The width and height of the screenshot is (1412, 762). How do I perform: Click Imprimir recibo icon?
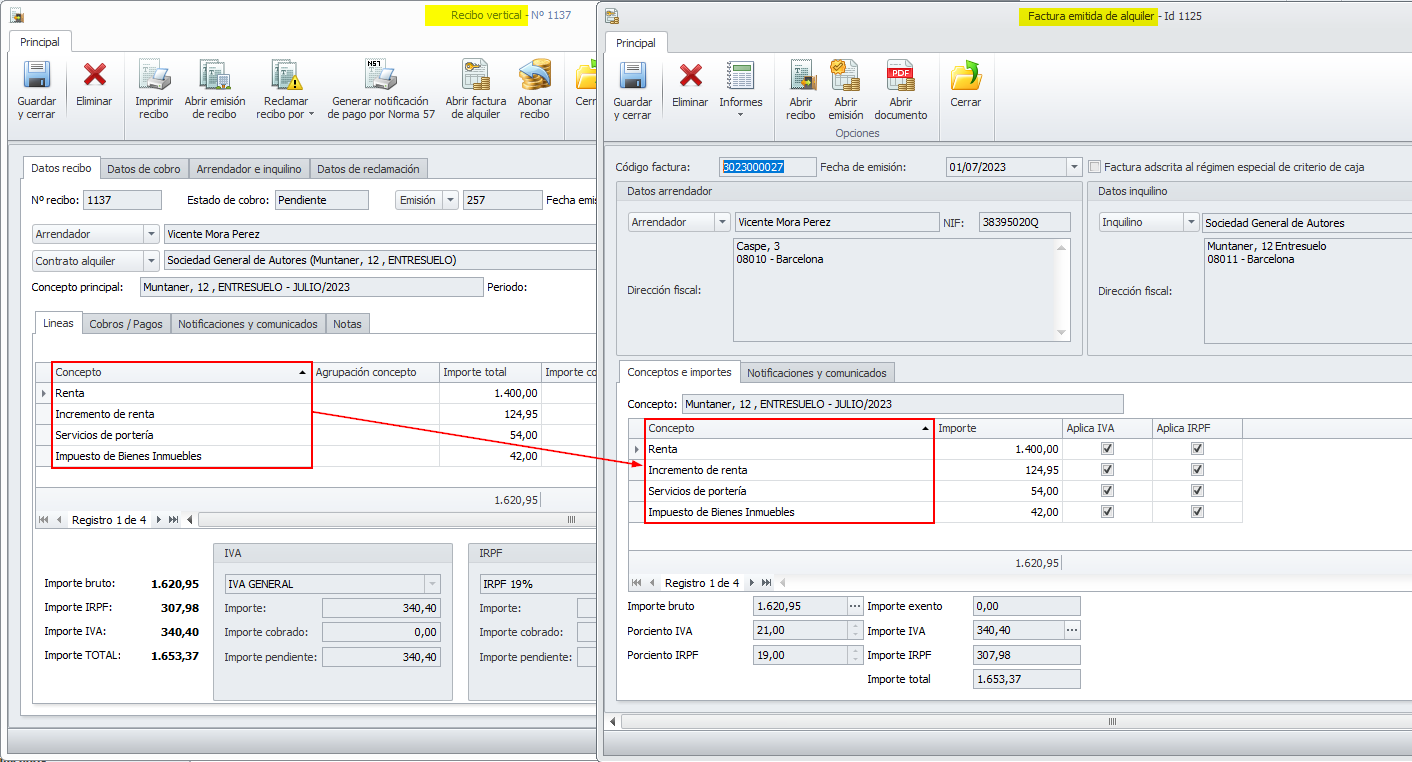point(154,89)
